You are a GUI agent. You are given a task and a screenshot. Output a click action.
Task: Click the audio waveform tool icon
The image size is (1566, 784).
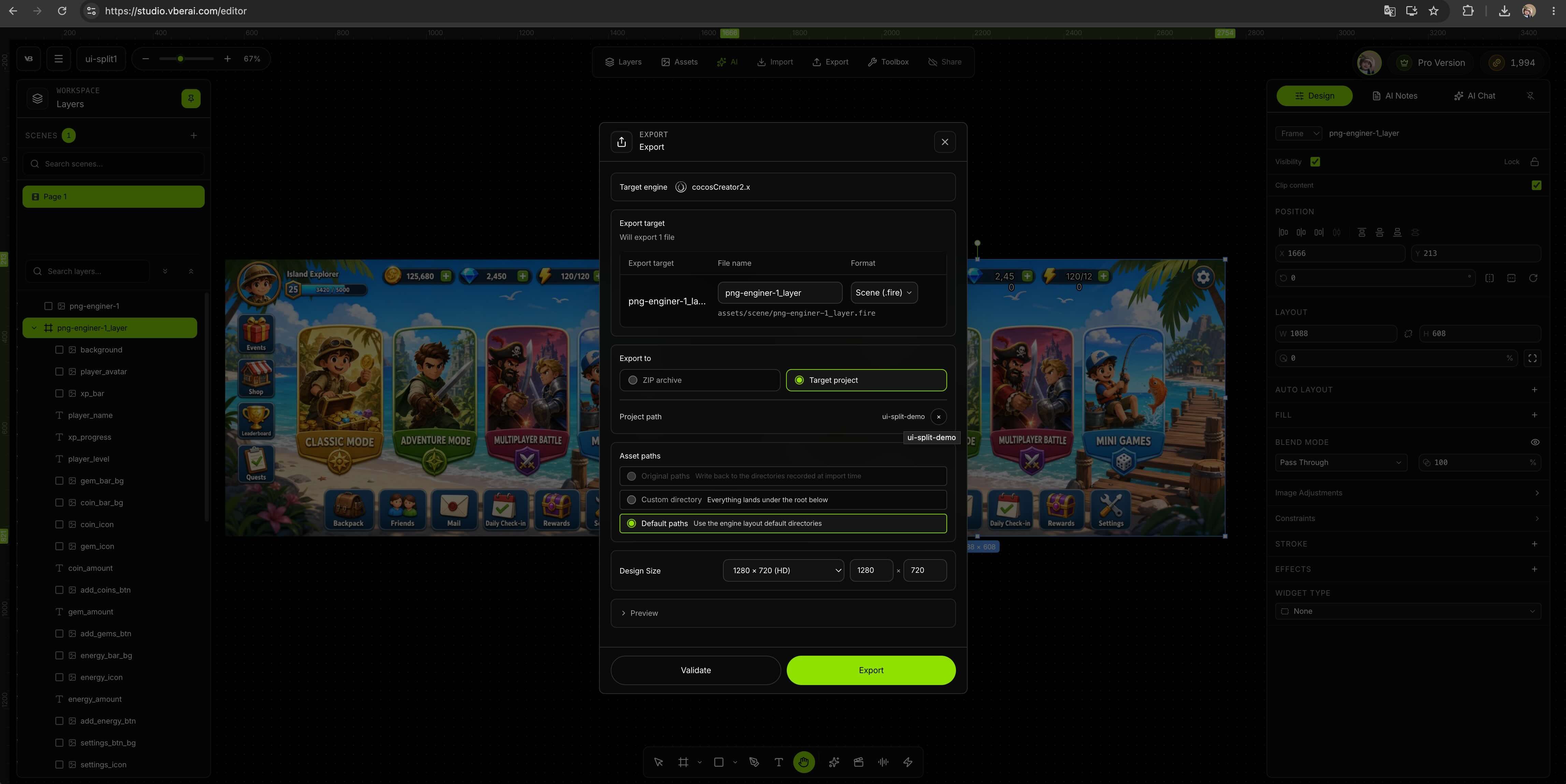[x=883, y=762]
